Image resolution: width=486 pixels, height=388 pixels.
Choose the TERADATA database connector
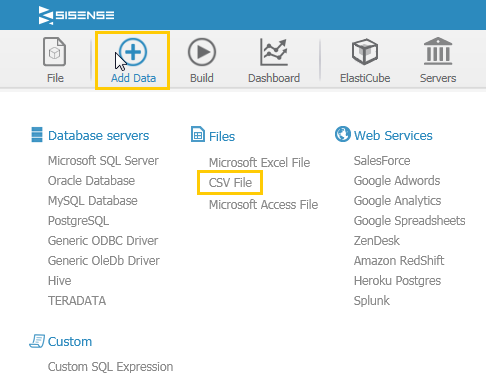[x=77, y=301]
